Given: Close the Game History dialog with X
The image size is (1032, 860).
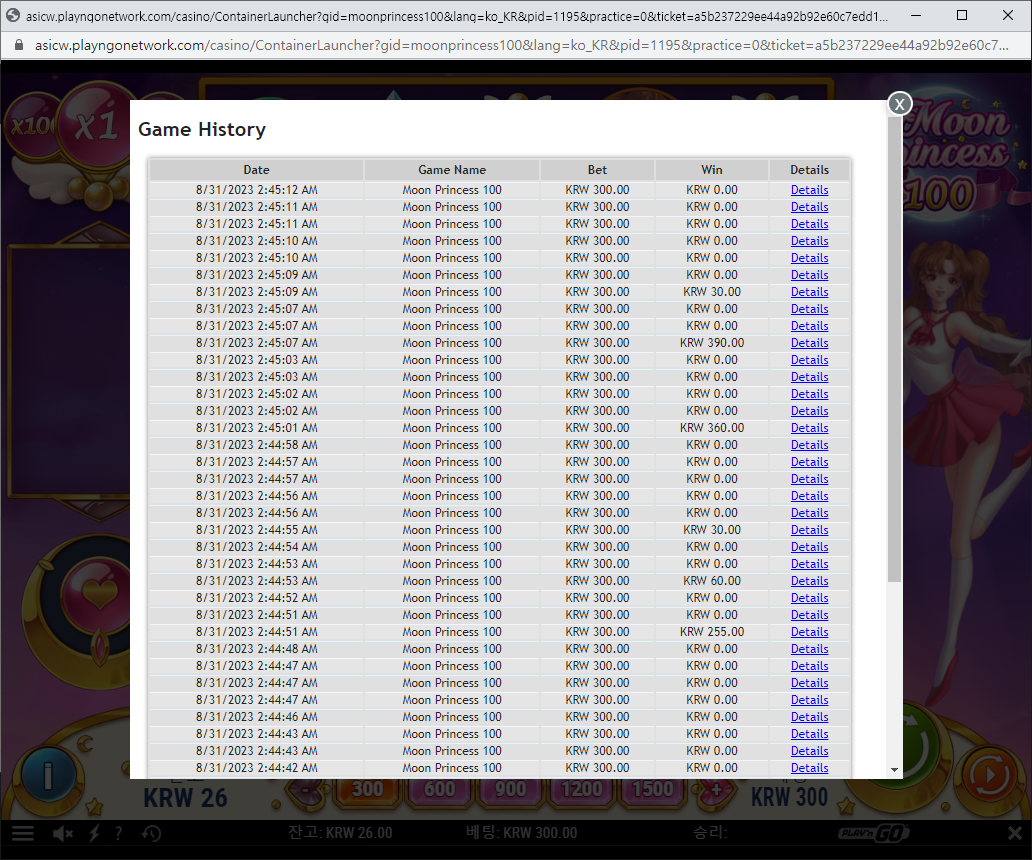Looking at the screenshot, I should (899, 104).
